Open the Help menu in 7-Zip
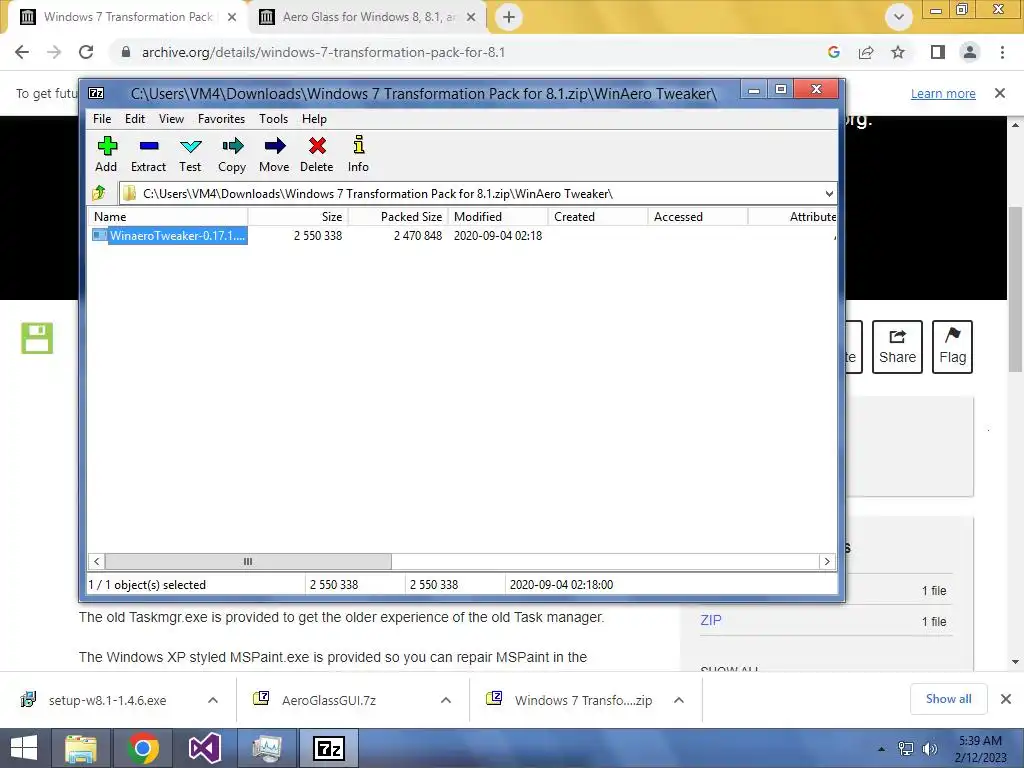 [314, 119]
